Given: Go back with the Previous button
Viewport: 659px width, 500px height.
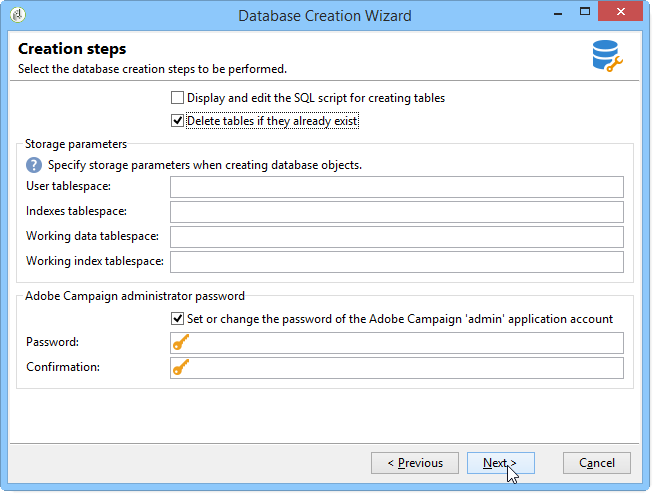Looking at the screenshot, I should [x=415, y=463].
